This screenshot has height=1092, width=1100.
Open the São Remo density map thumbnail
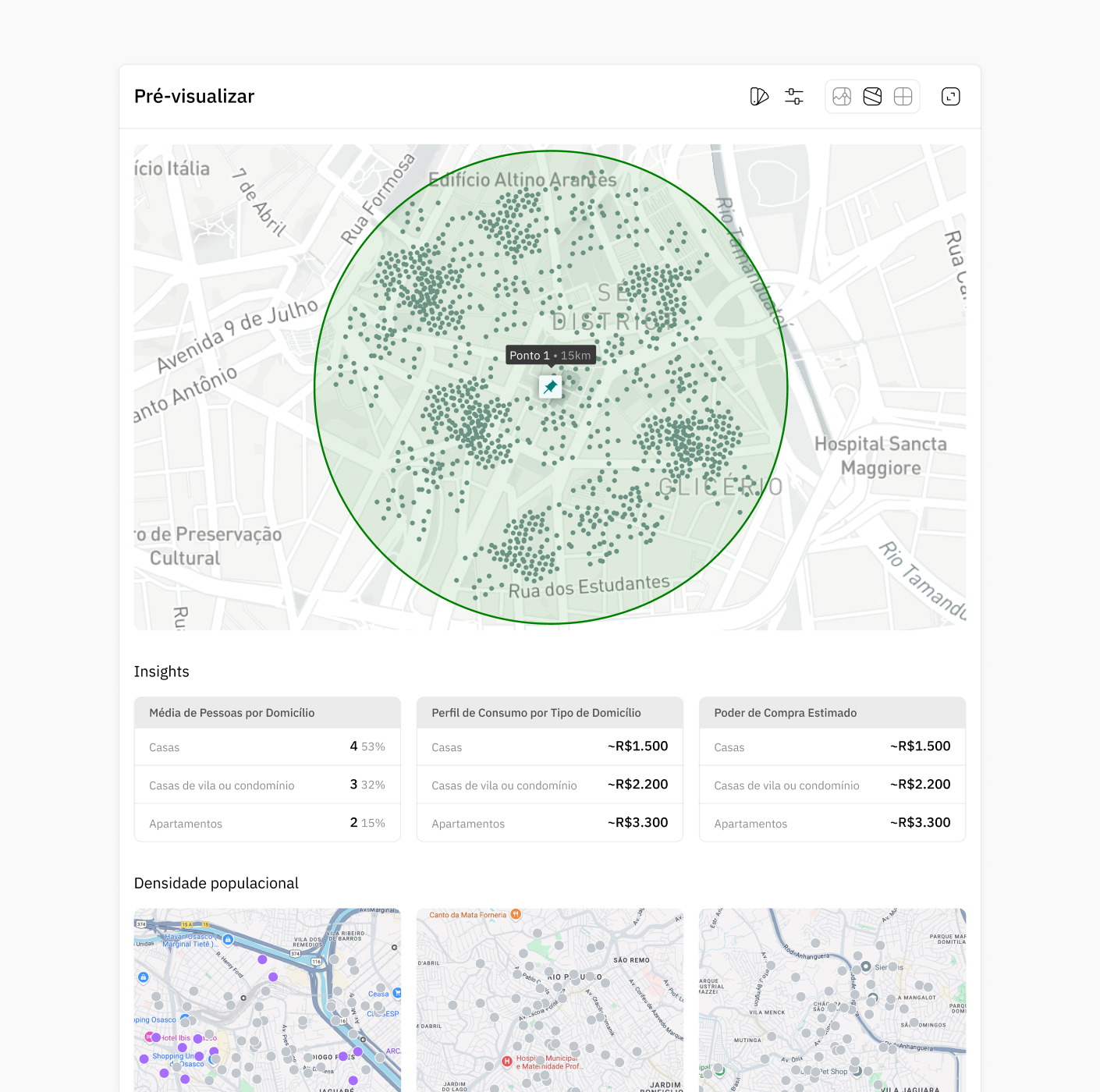[550, 1000]
